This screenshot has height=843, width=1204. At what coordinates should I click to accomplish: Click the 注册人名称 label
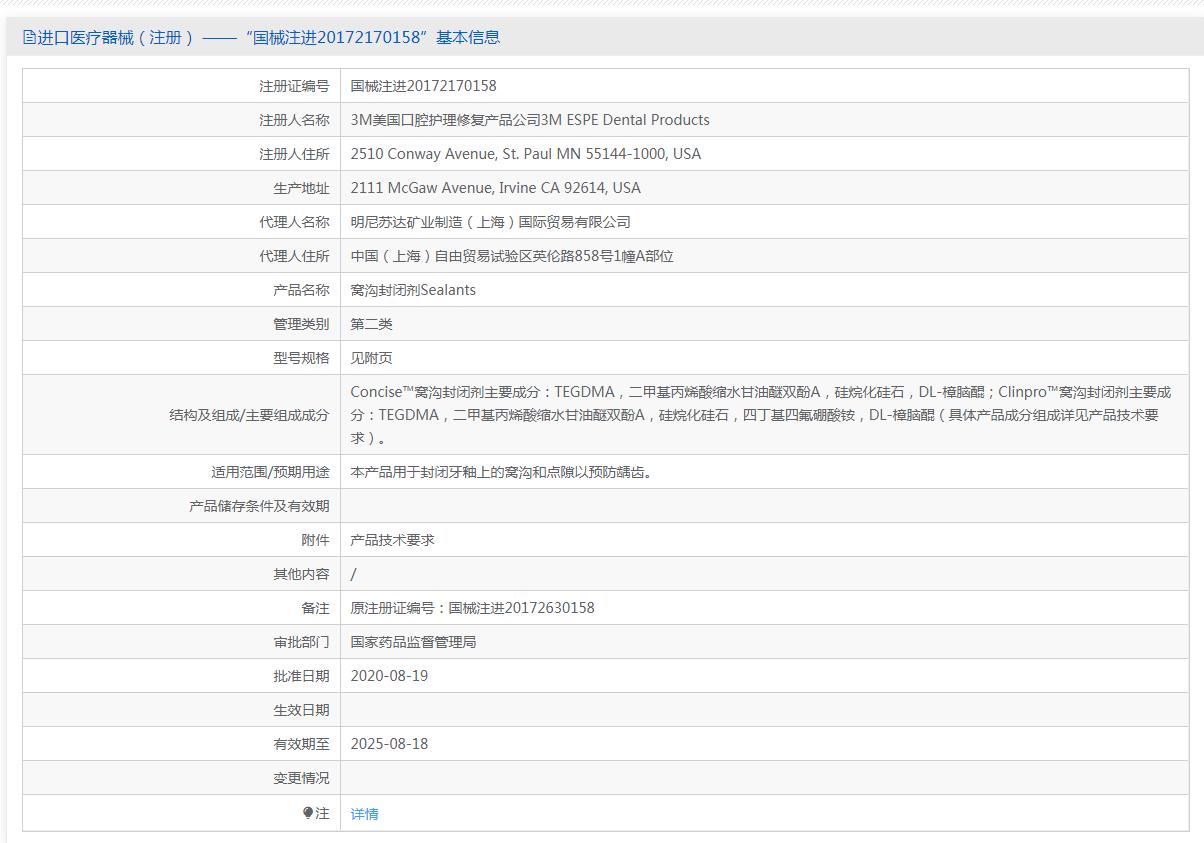[294, 120]
